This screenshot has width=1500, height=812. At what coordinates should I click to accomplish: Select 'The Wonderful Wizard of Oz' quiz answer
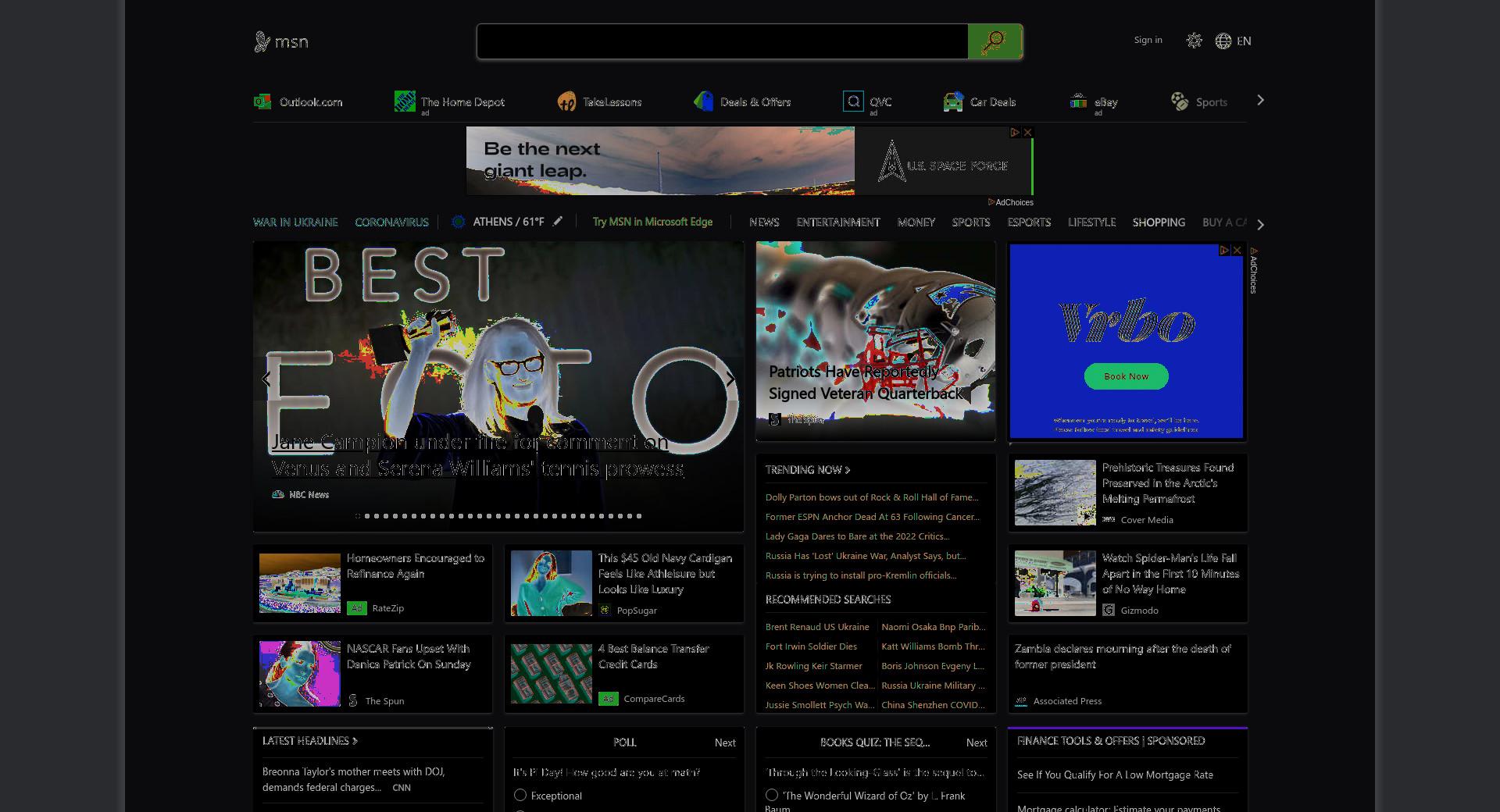click(x=772, y=795)
